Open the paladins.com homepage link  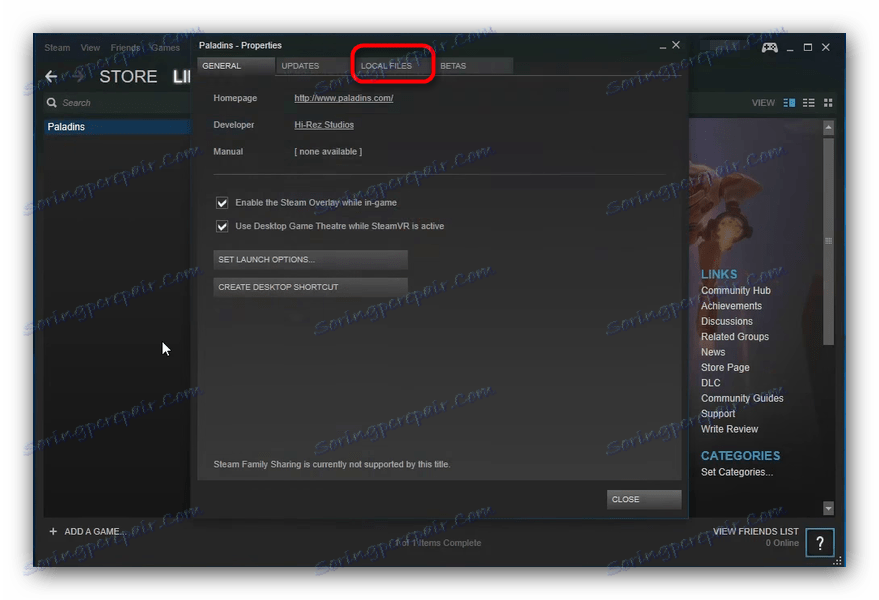[x=344, y=98]
